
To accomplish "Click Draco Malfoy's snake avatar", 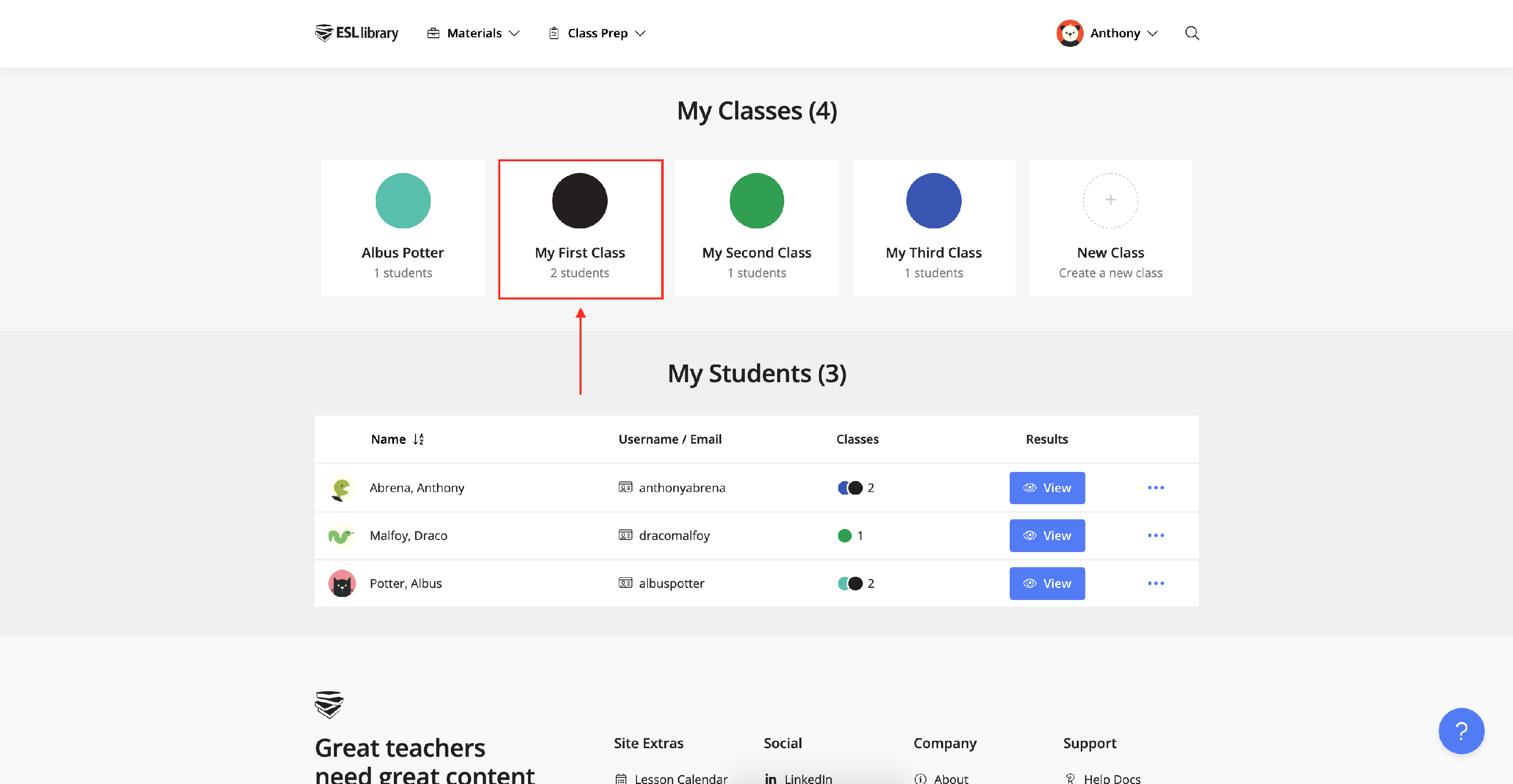I will [341, 535].
